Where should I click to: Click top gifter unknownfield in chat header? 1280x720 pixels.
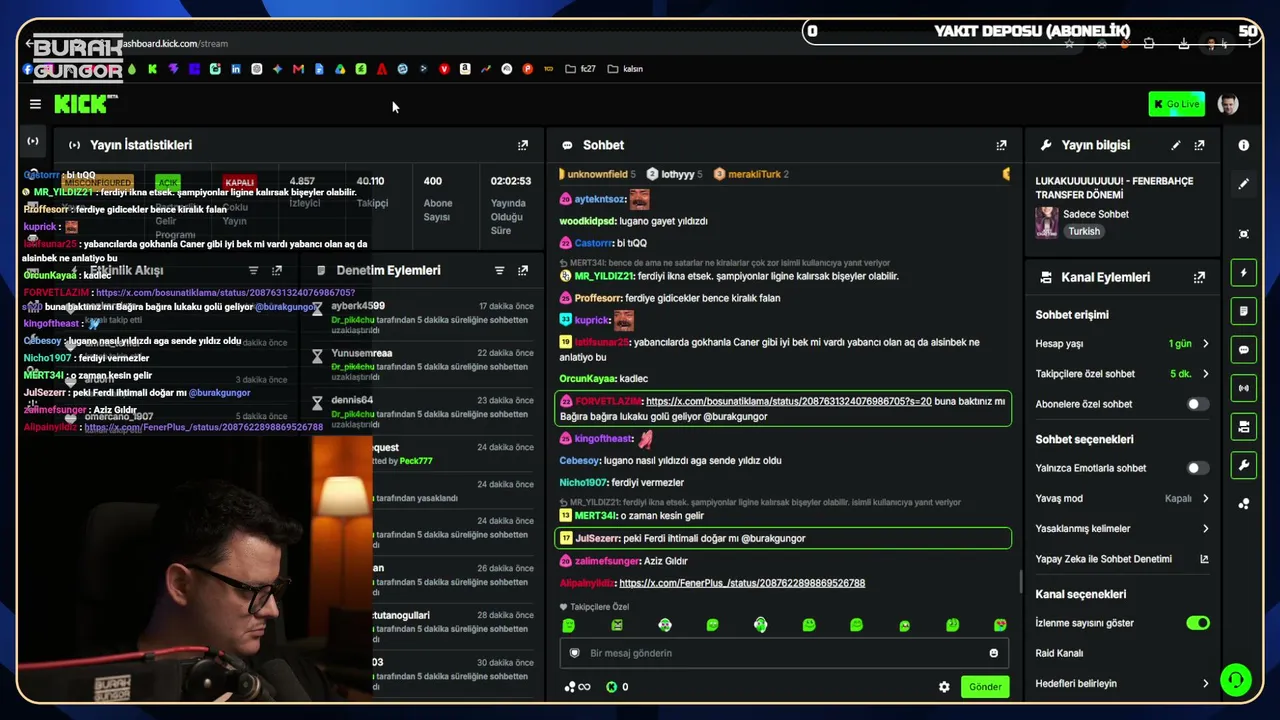click(x=598, y=174)
